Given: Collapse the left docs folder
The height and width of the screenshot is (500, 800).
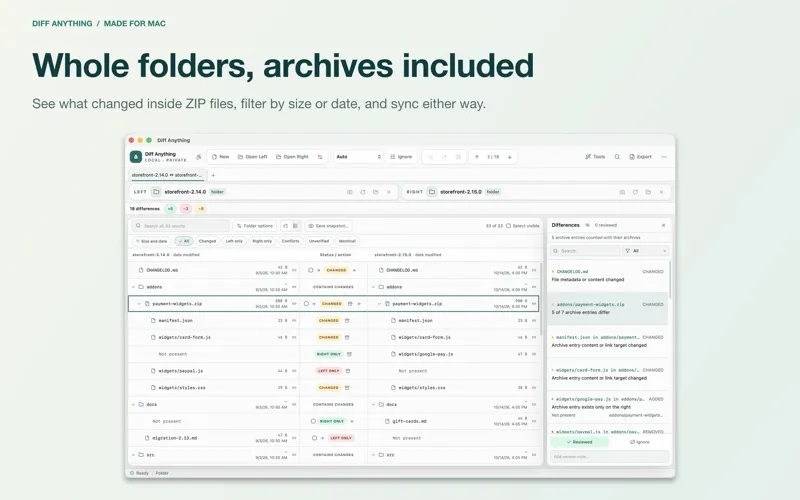Looking at the screenshot, I should [x=134, y=404].
